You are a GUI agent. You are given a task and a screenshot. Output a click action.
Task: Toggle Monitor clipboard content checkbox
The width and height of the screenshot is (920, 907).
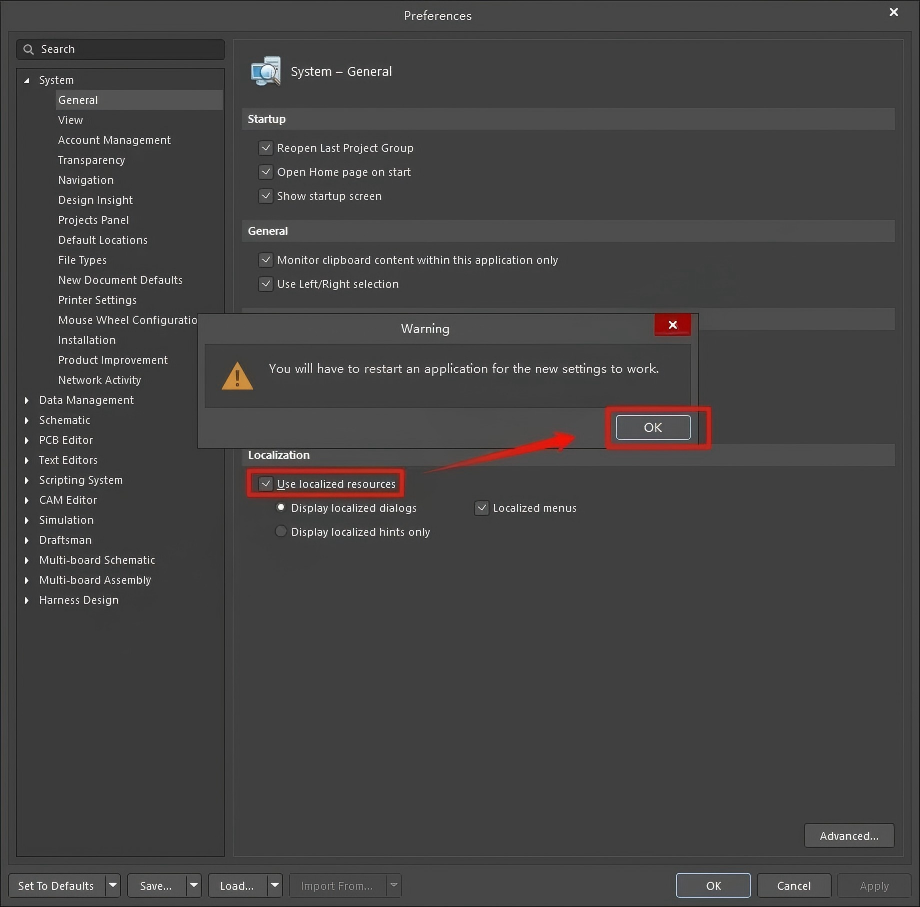click(x=266, y=260)
